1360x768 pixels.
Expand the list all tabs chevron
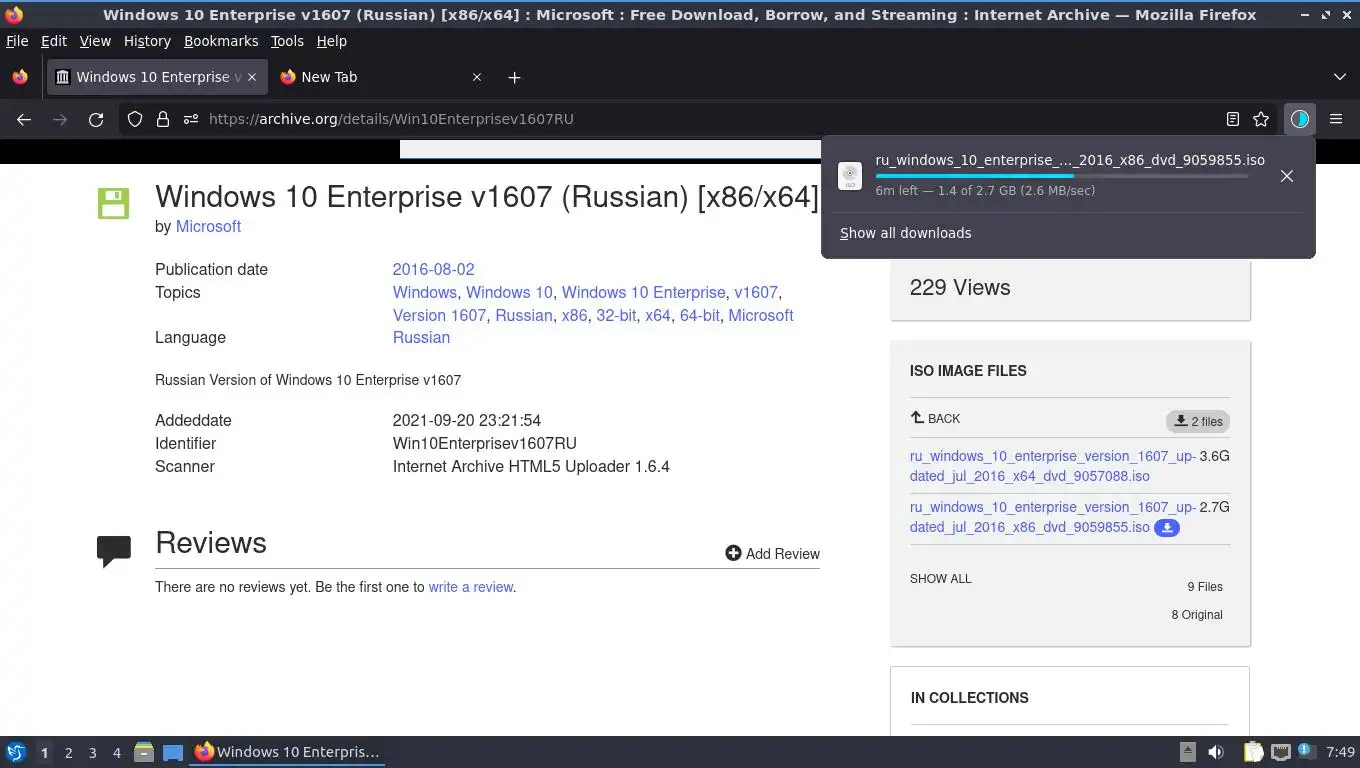tap(1340, 77)
